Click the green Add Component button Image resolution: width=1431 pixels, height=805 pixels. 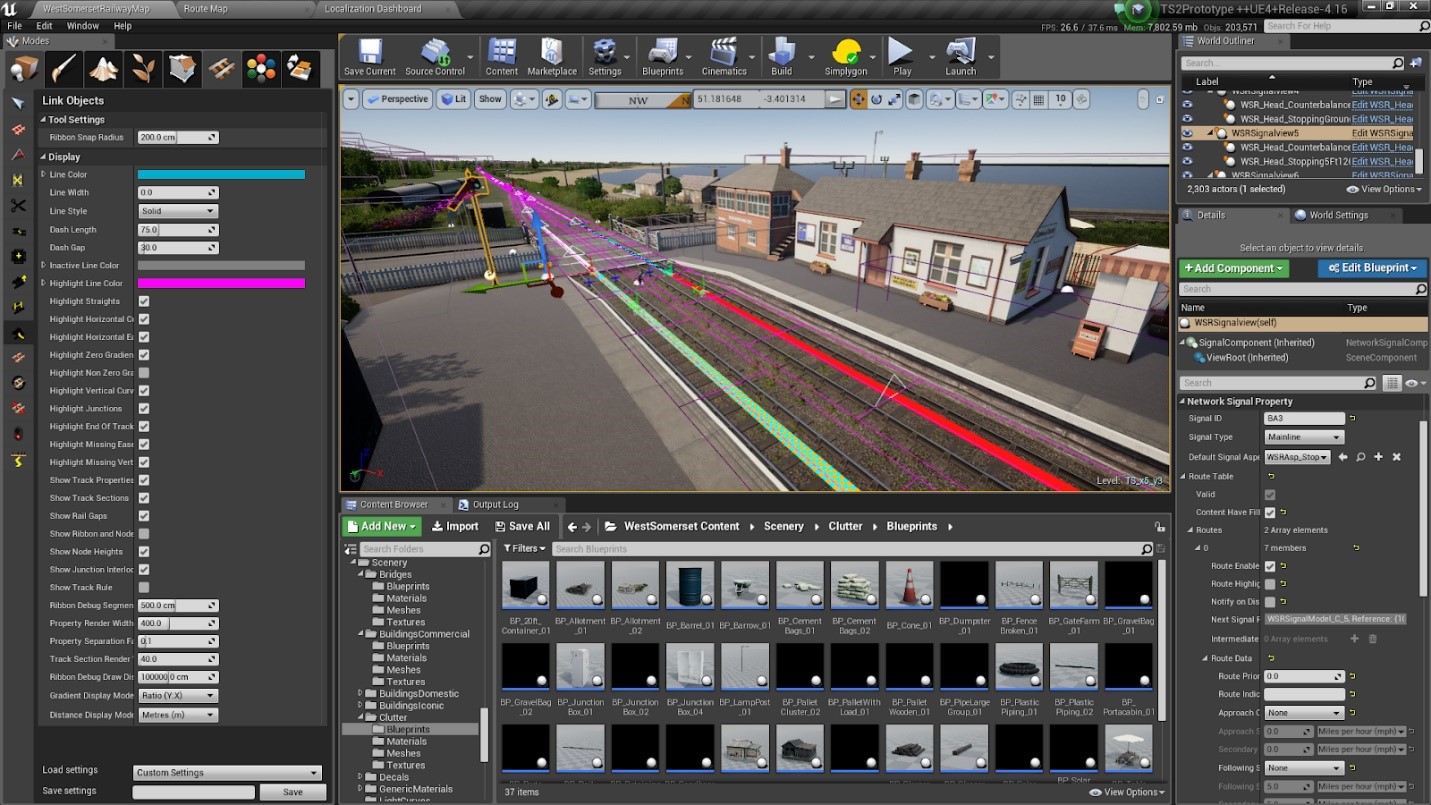coord(1233,268)
